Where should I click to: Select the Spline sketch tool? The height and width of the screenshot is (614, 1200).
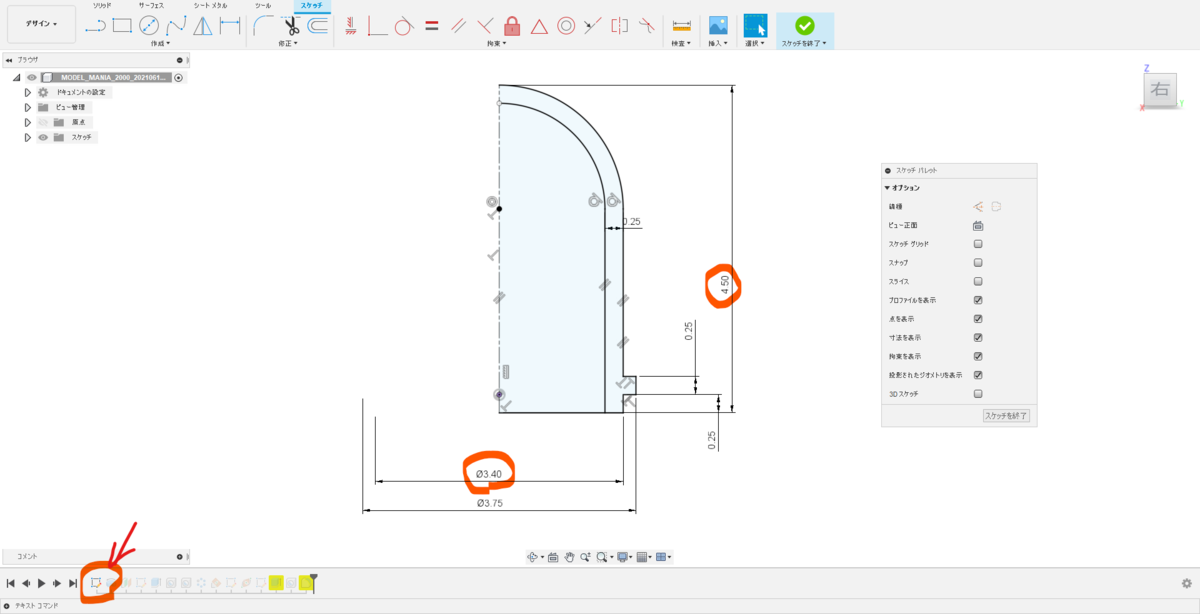(176, 25)
